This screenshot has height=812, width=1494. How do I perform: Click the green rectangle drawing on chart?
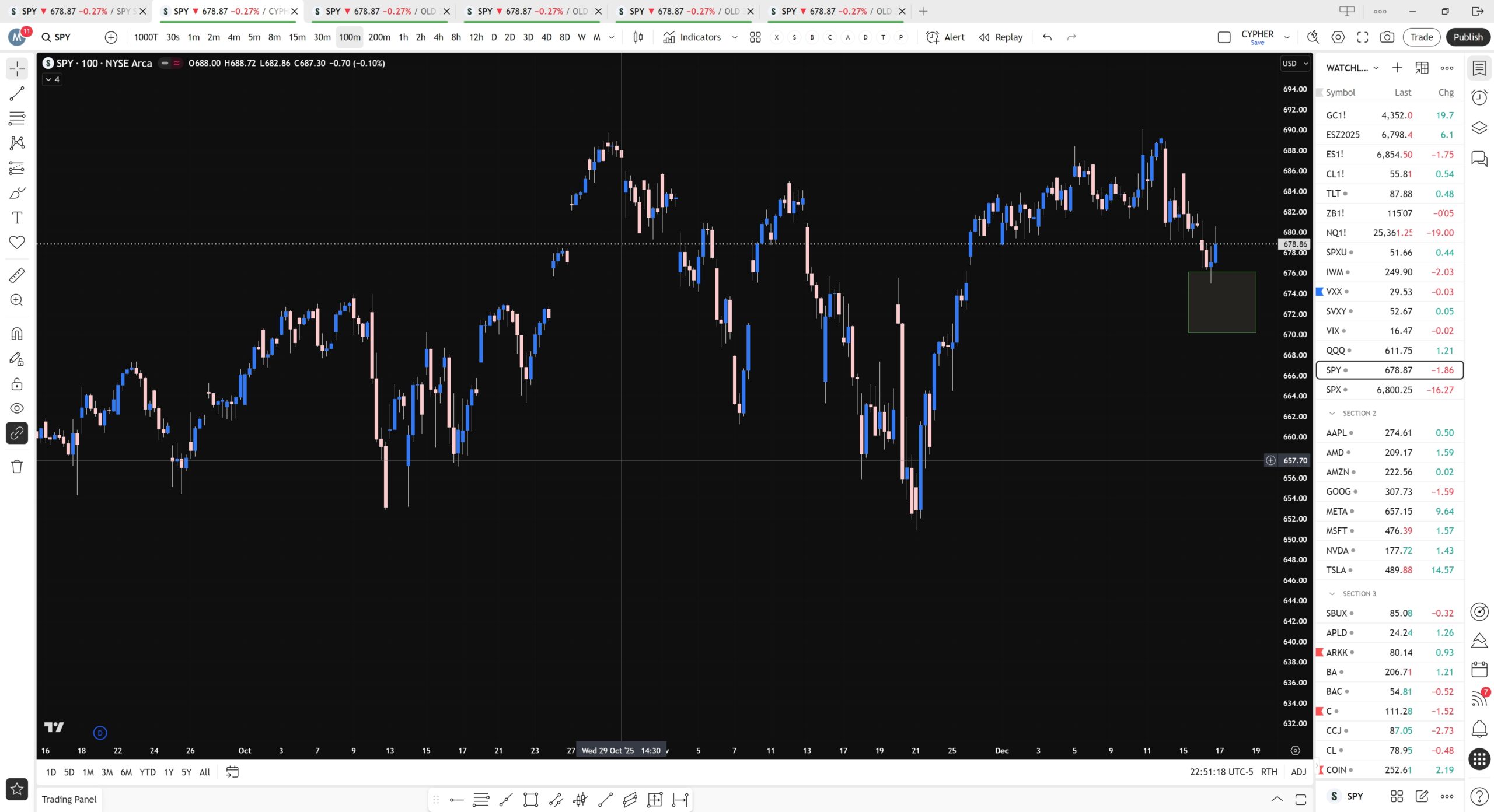(x=1221, y=302)
